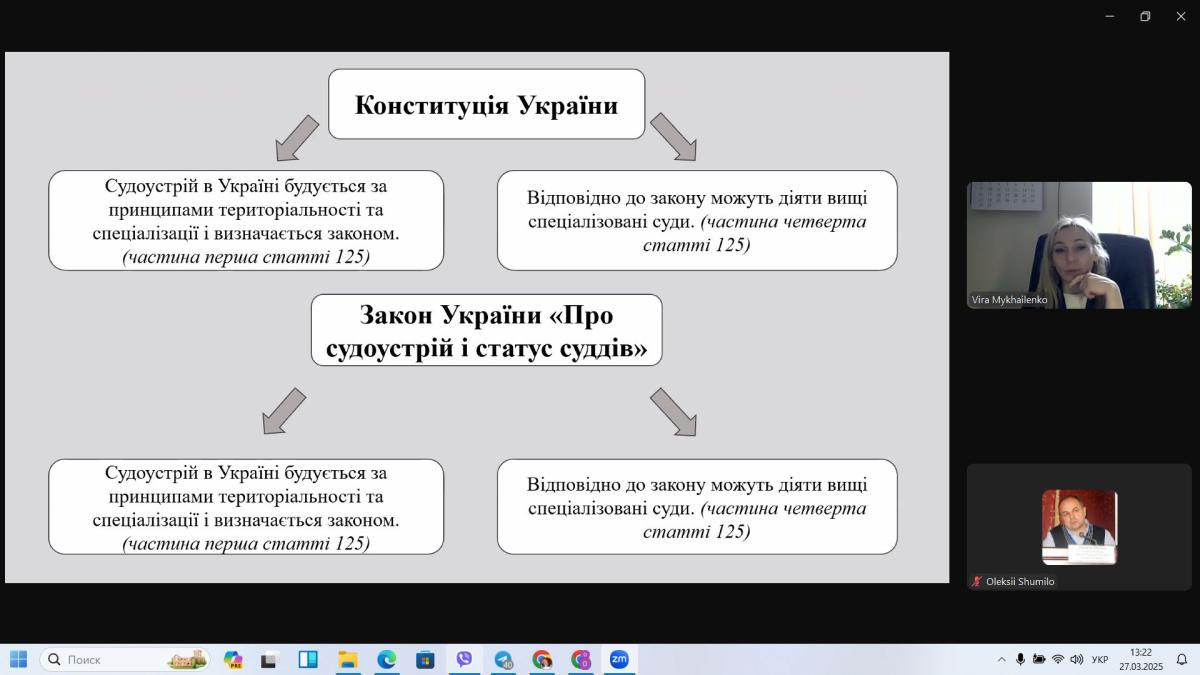Viewport: 1200px width, 675px height.
Task: Change input language via УКР indicator
Action: pos(1100,659)
